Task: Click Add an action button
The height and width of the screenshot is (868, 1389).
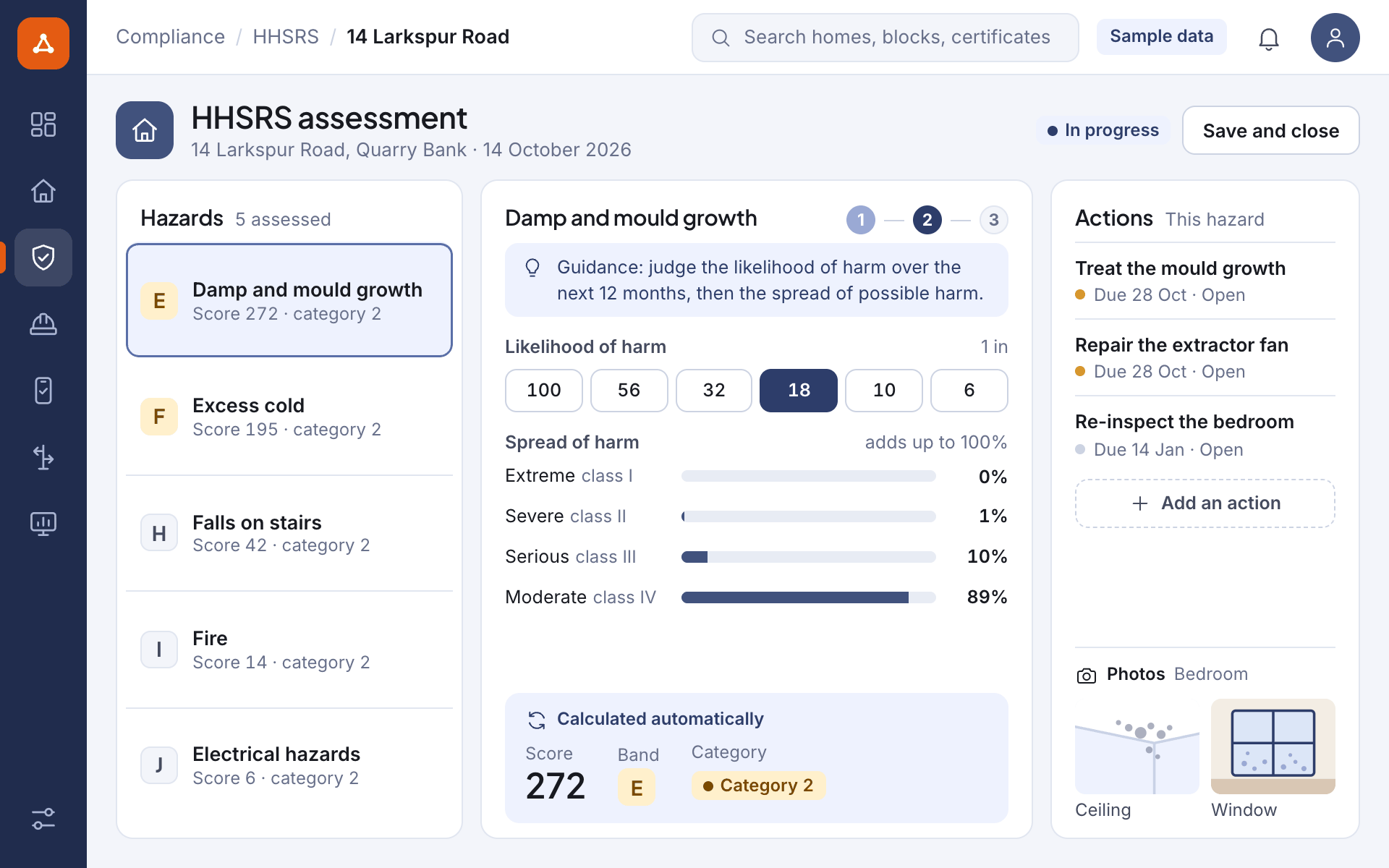Action: [x=1205, y=503]
